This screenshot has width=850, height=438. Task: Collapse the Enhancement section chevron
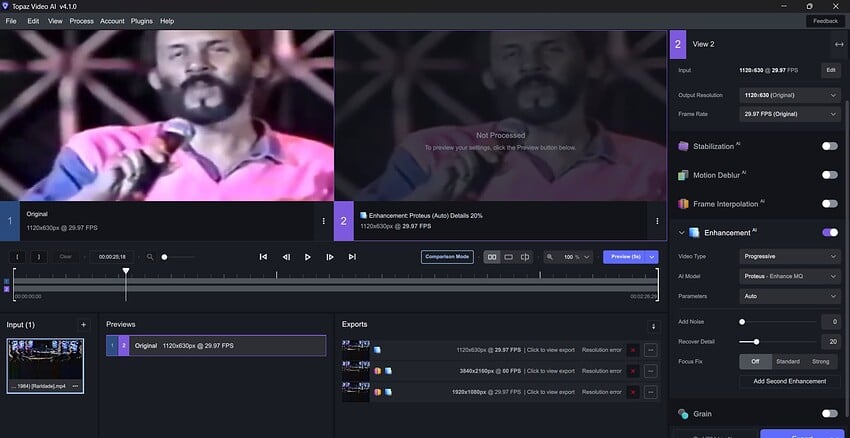pos(681,233)
